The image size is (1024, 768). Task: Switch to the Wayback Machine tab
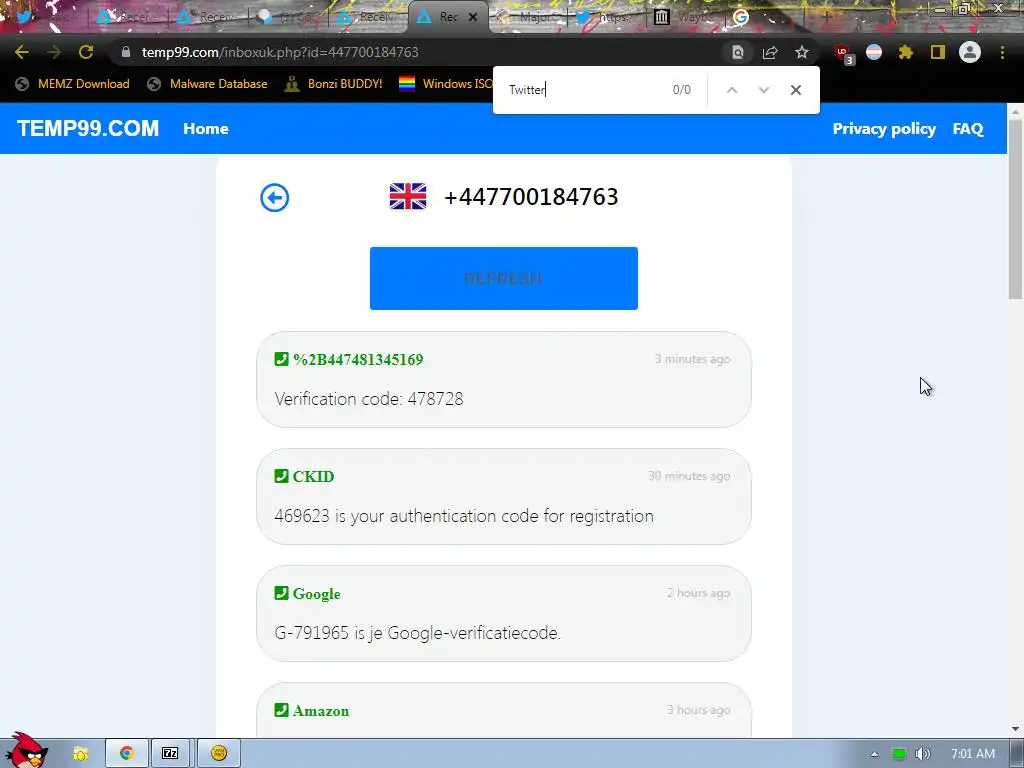(684, 17)
